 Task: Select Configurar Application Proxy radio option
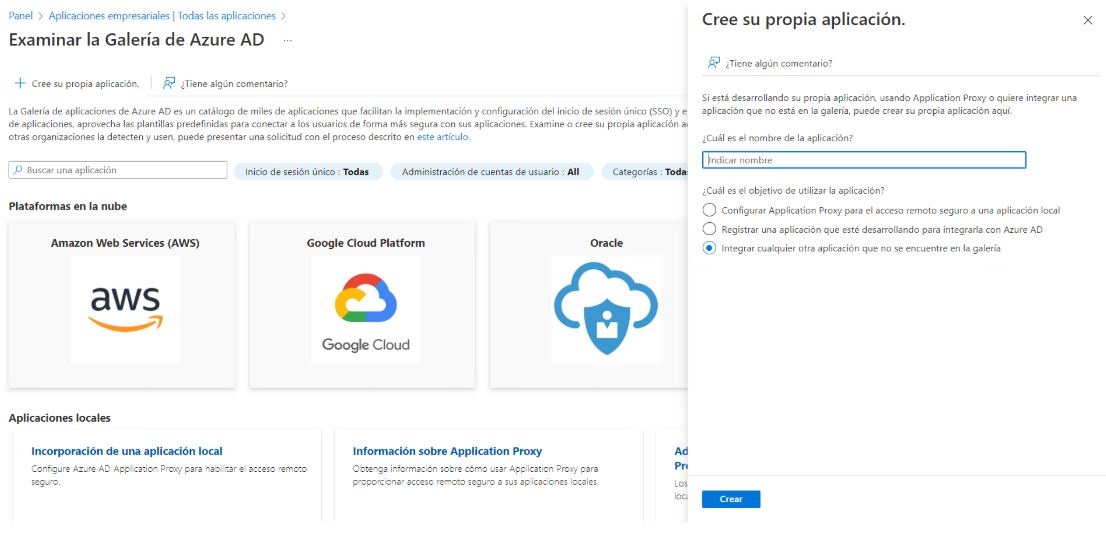coord(709,210)
